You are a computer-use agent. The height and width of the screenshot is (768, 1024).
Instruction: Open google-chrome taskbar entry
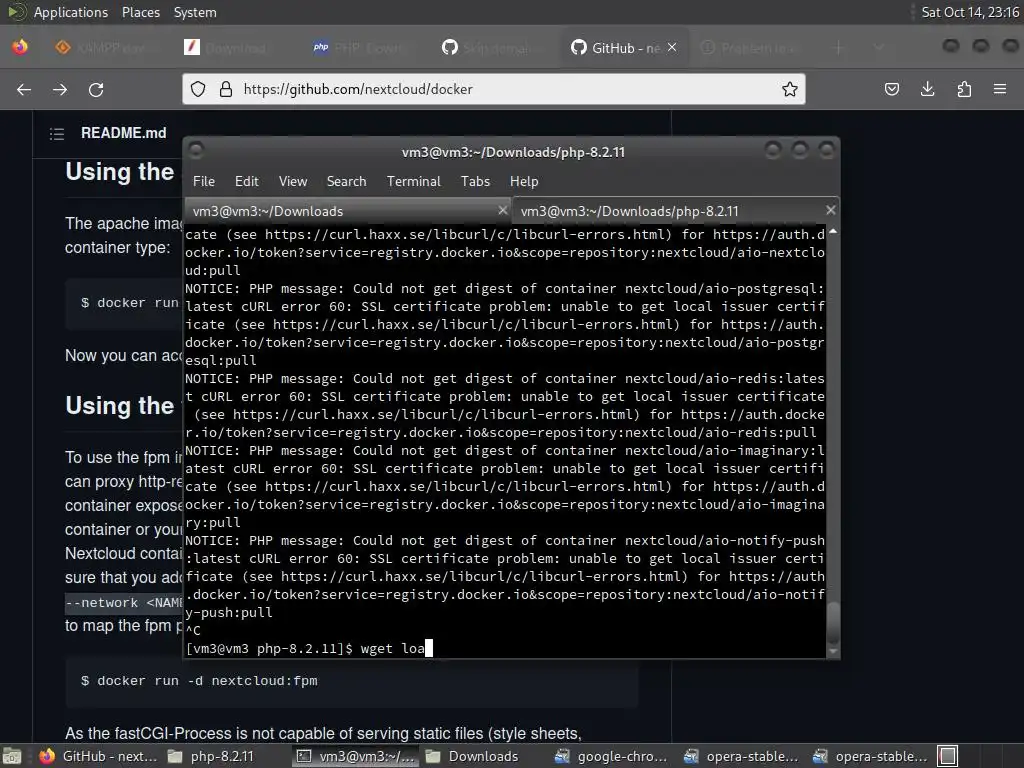click(x=613, y=756)
